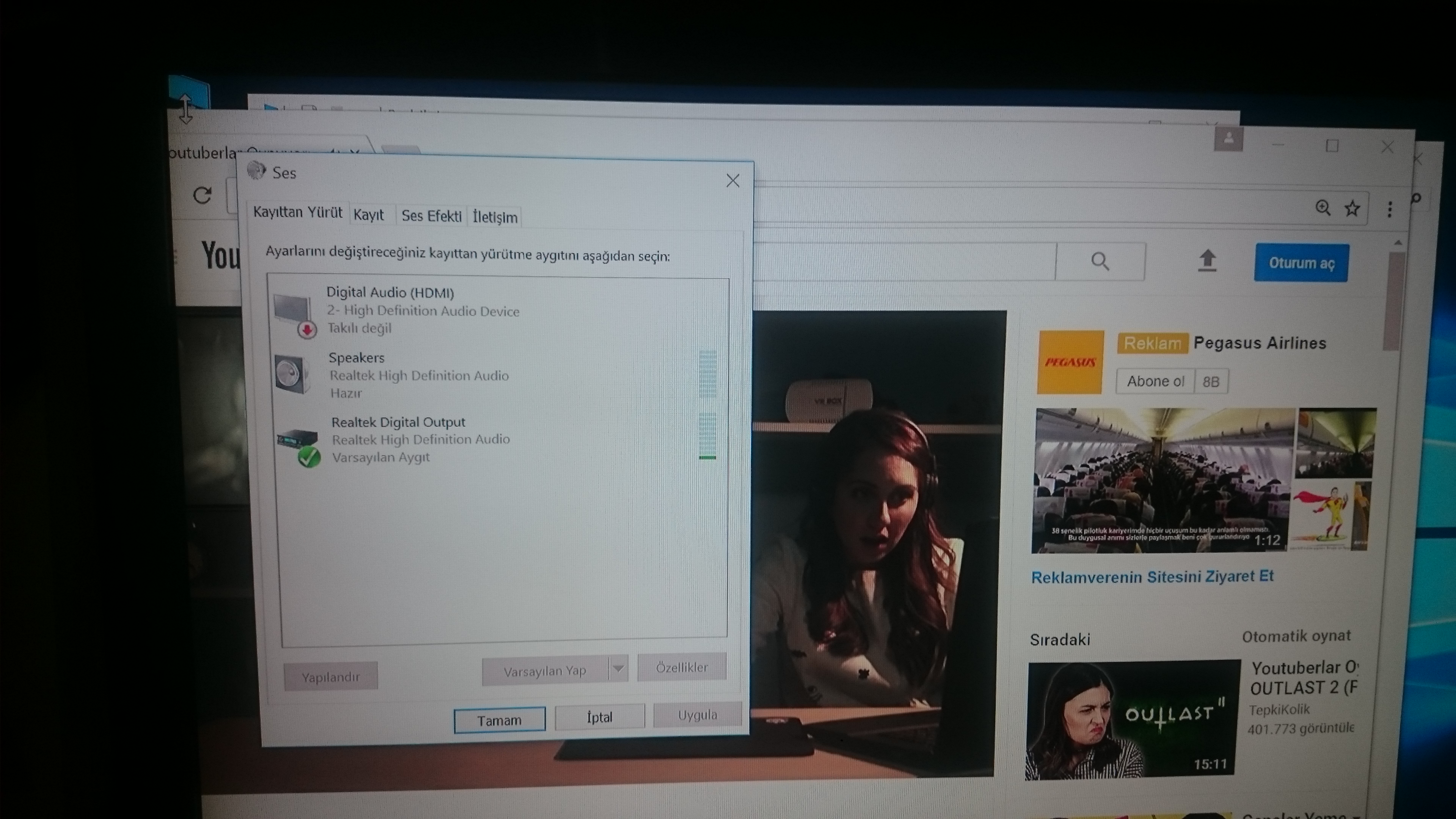Click Yapılandır button
1456x819 pixels.
(331, 676)
